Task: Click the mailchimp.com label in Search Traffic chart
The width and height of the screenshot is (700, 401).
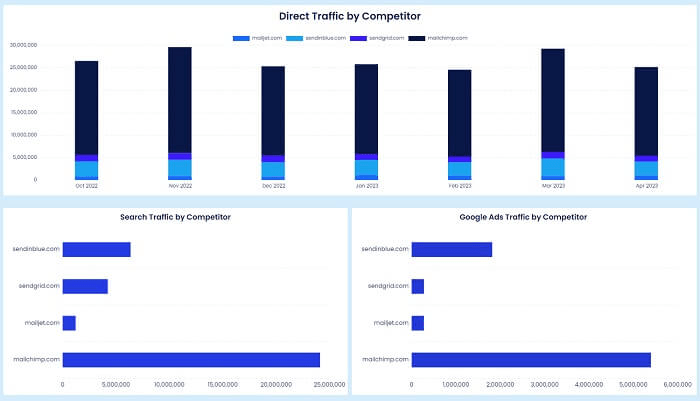Action: tap(36, 359)
